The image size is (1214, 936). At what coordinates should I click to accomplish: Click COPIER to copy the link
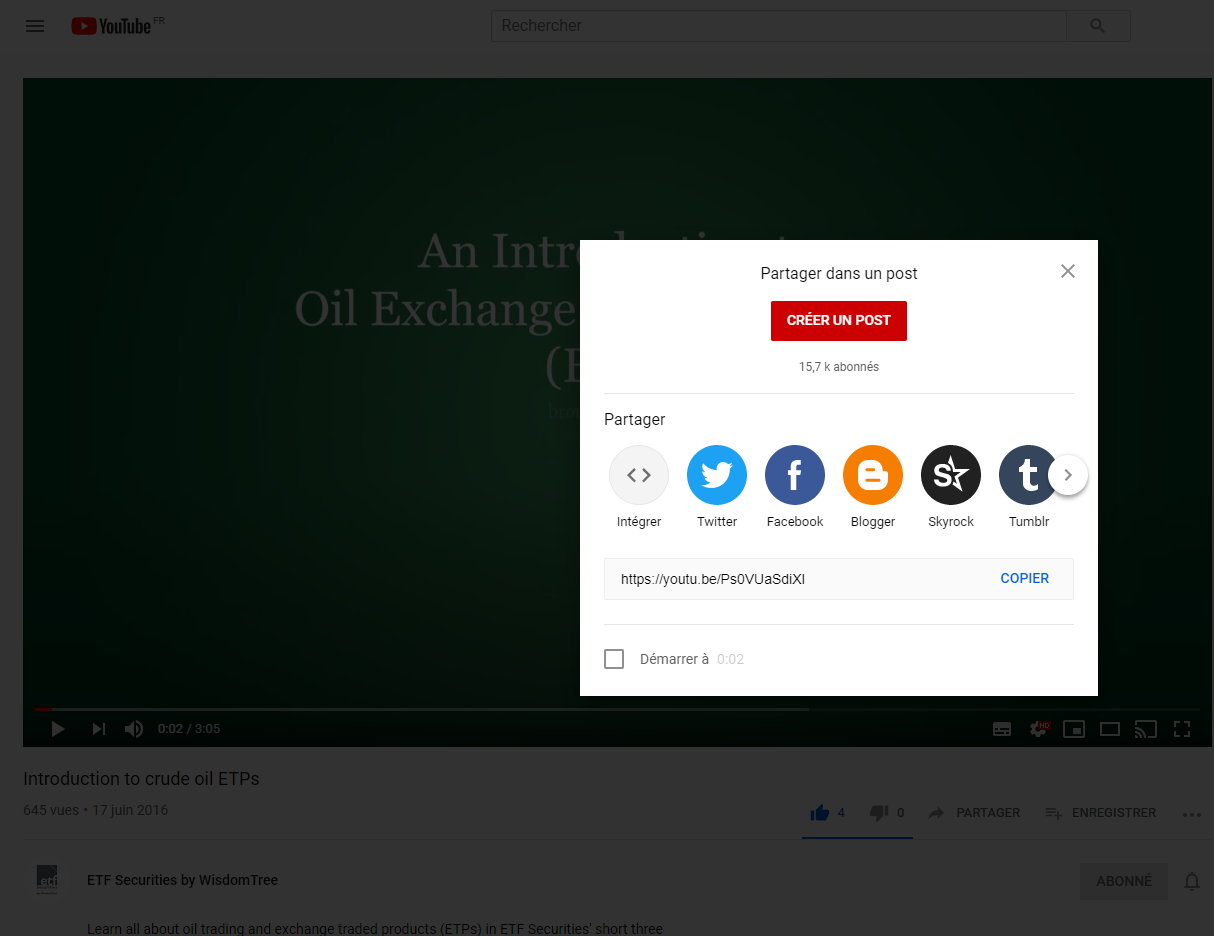point(1025,579)
